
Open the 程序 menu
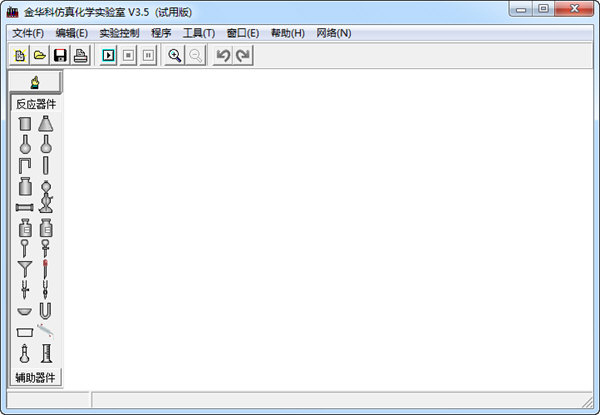click(161, 34)
